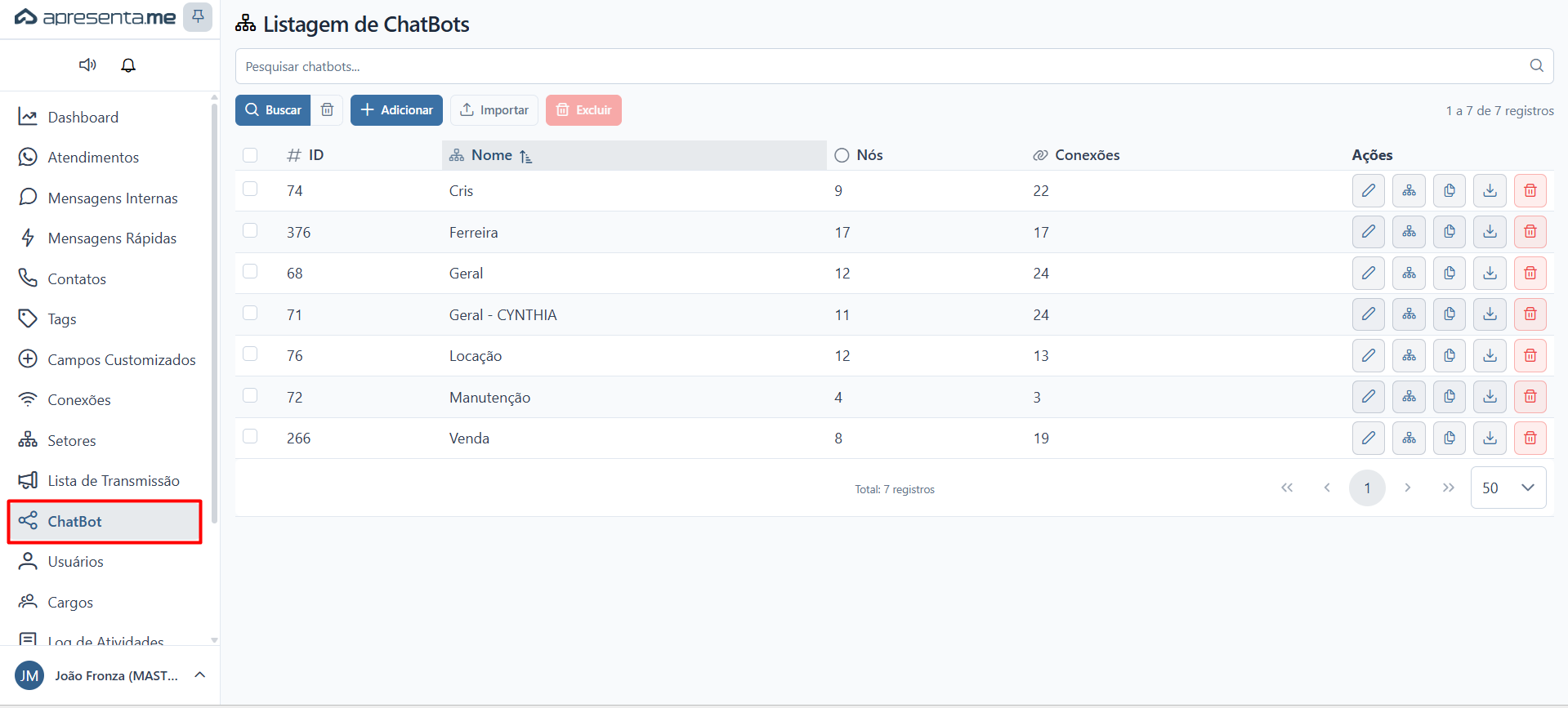Open Setores in the sidebar
This screenshot has height=708, width=1568.
click(x=105, y=441)
